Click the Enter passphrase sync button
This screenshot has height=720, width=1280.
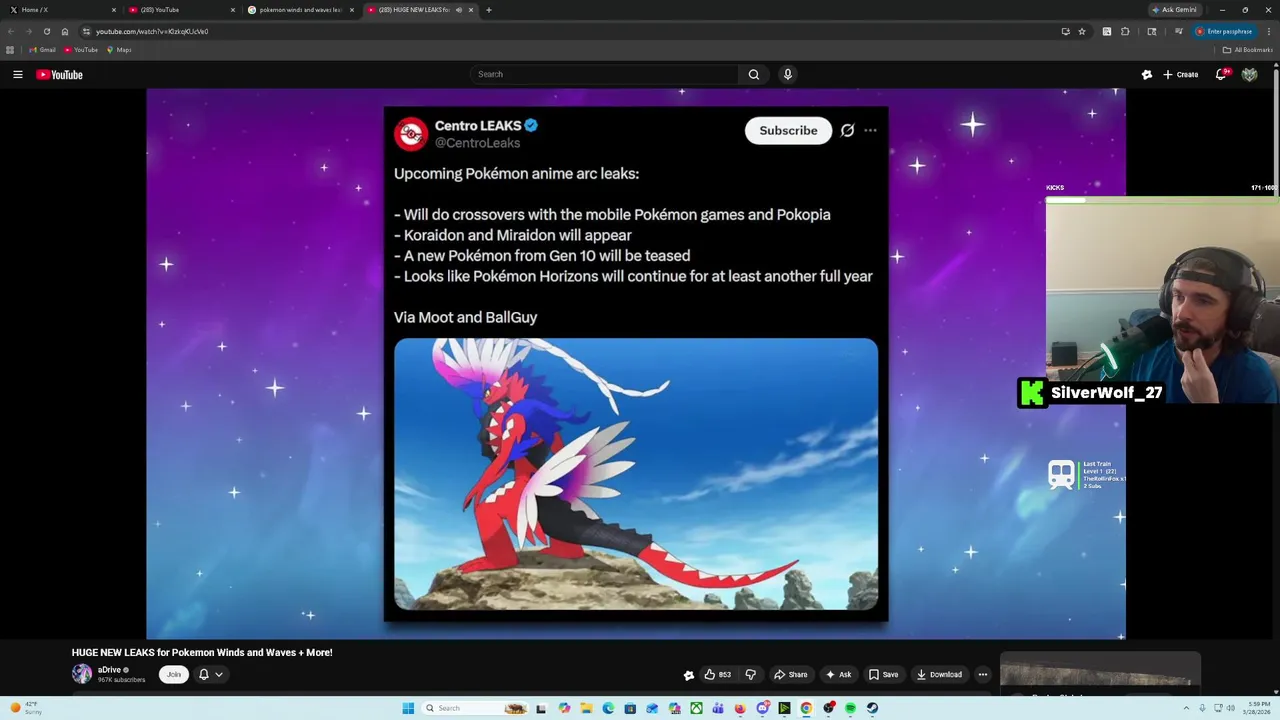tap(1224, 31)
